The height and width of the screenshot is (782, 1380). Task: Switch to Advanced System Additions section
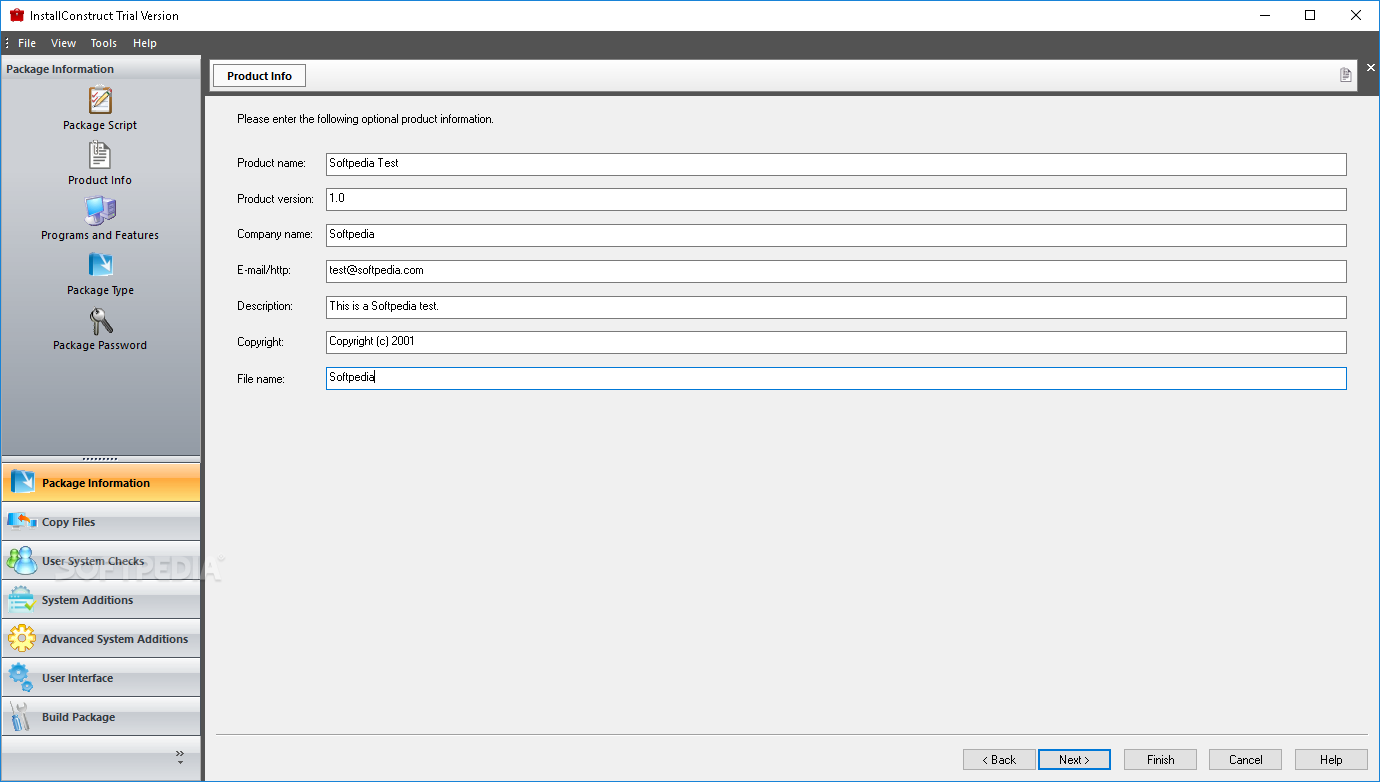(x=101, y=639)
